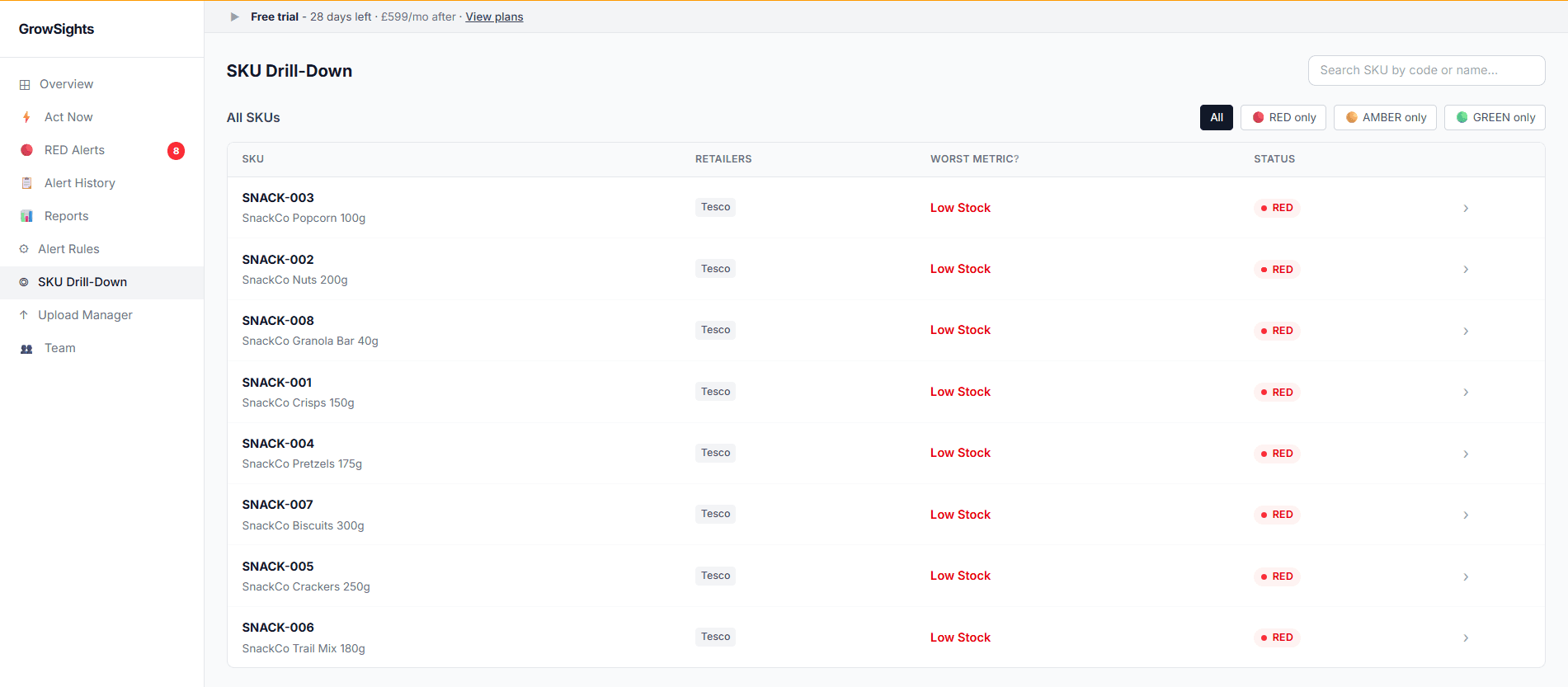Click the View plans link
Screen dimensions: 1568x687
pos(494,16)
